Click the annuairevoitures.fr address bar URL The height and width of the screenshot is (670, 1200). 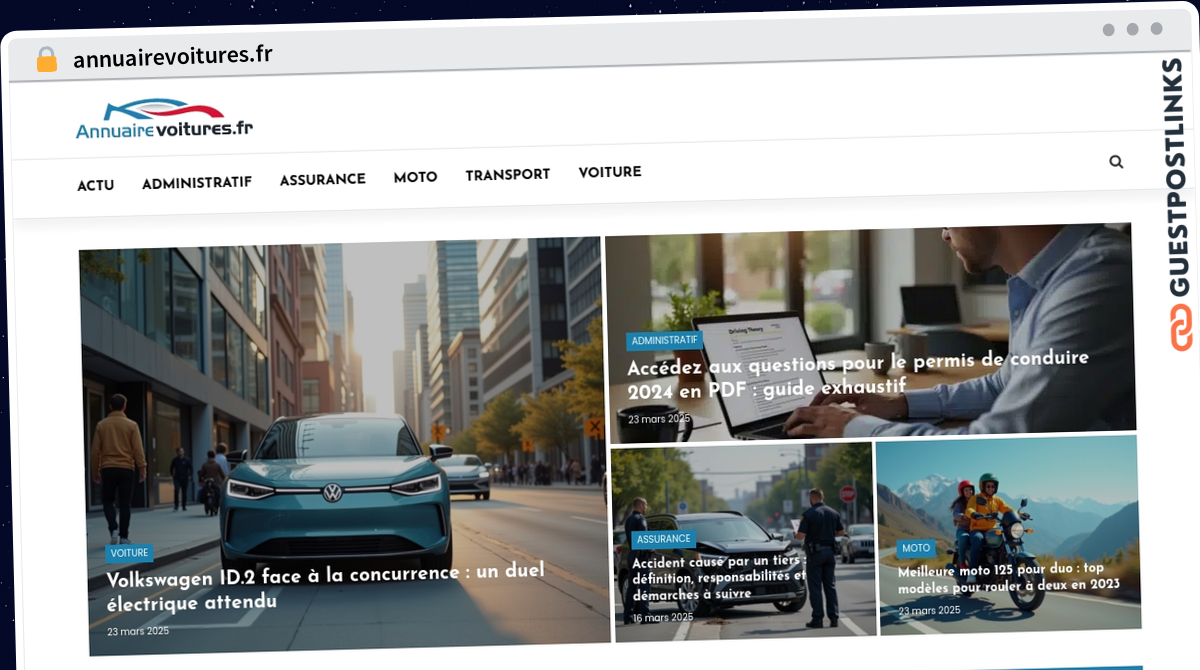(173, 56)
